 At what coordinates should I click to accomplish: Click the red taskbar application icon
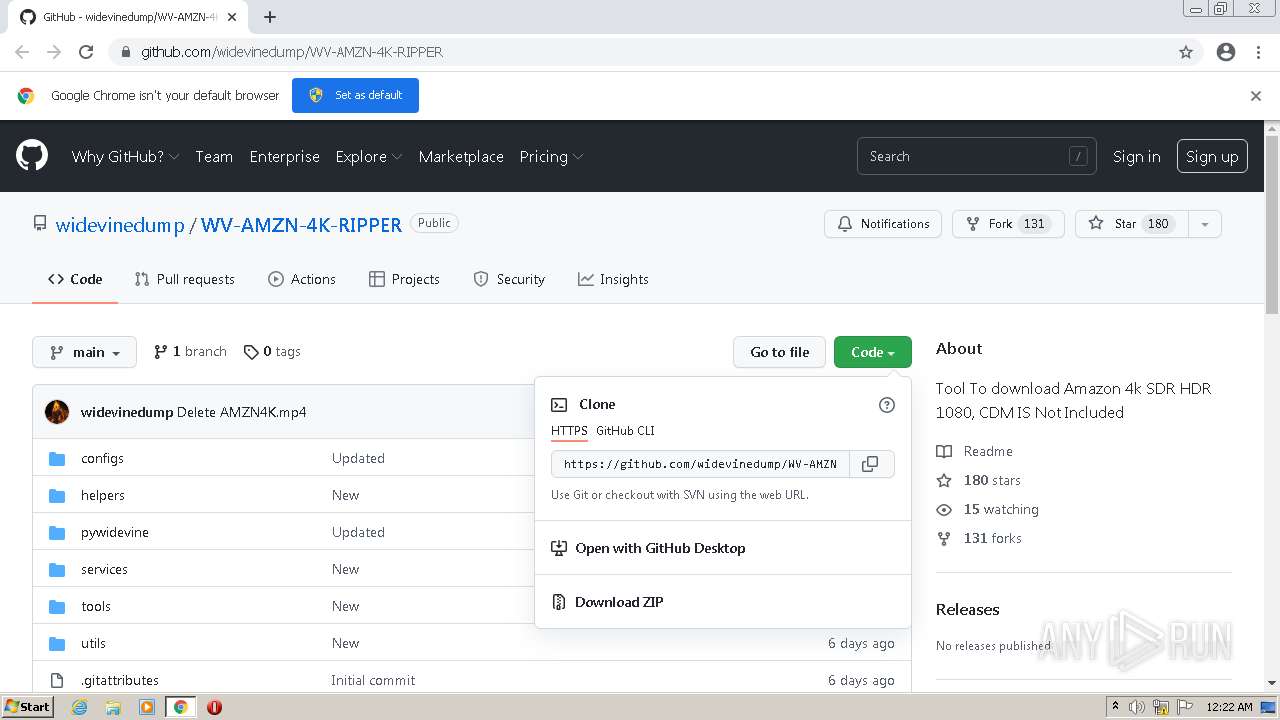pyautogui.click(x=214, y=707)
